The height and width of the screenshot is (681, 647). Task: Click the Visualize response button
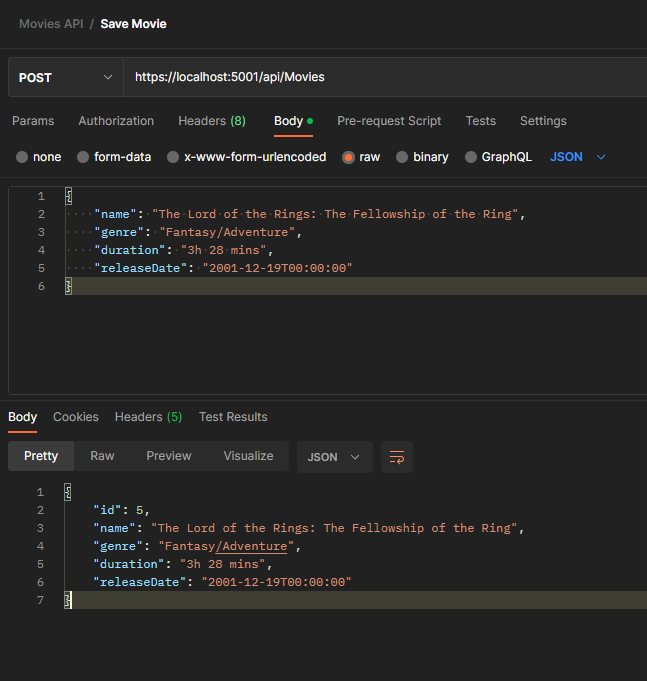click(x=248, y=456)
